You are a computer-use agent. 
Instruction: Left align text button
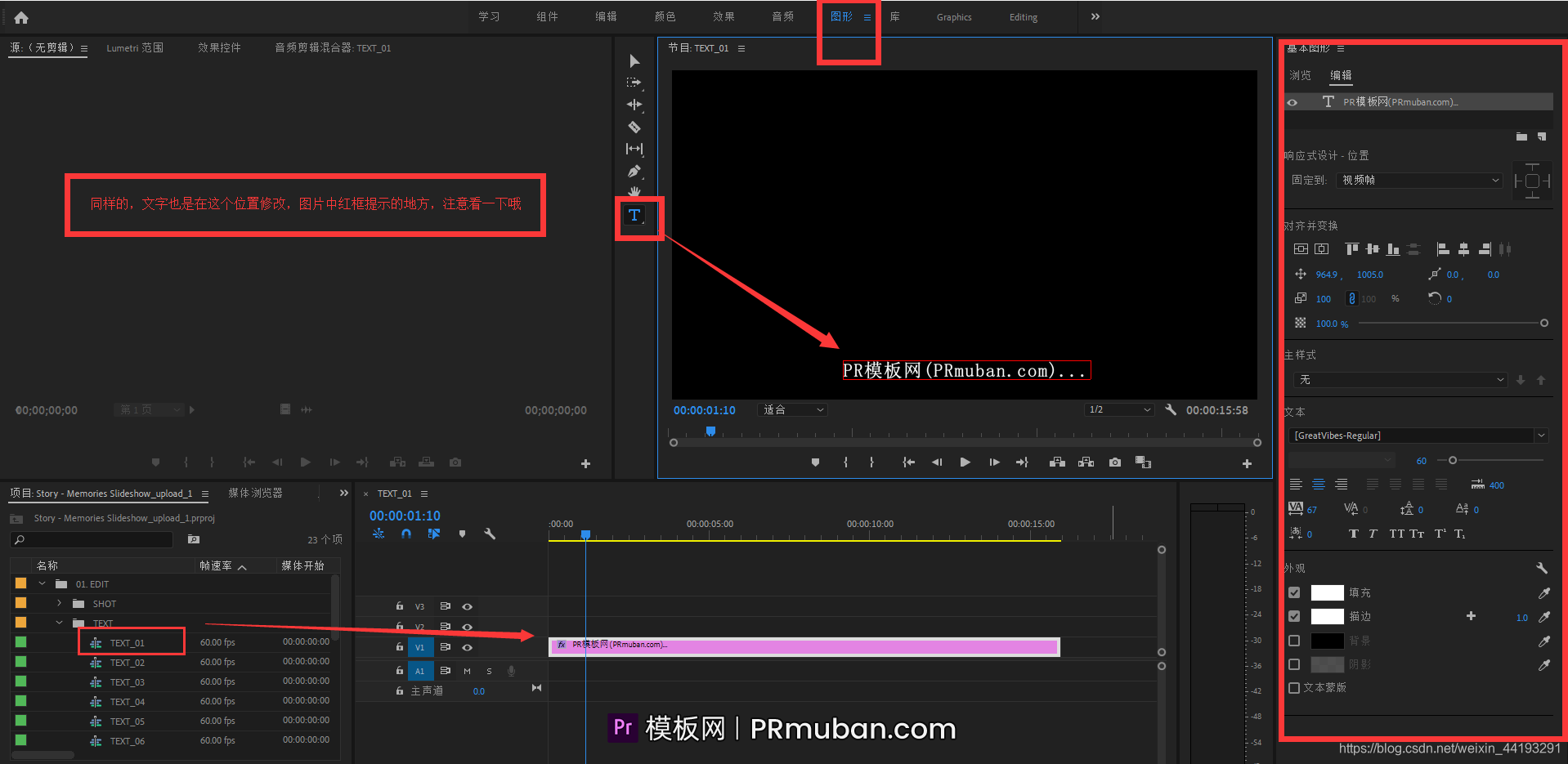coord(1296,485)
